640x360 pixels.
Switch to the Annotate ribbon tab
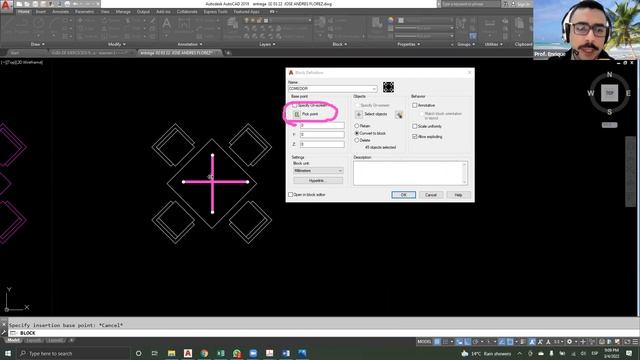tap(60, 12)
